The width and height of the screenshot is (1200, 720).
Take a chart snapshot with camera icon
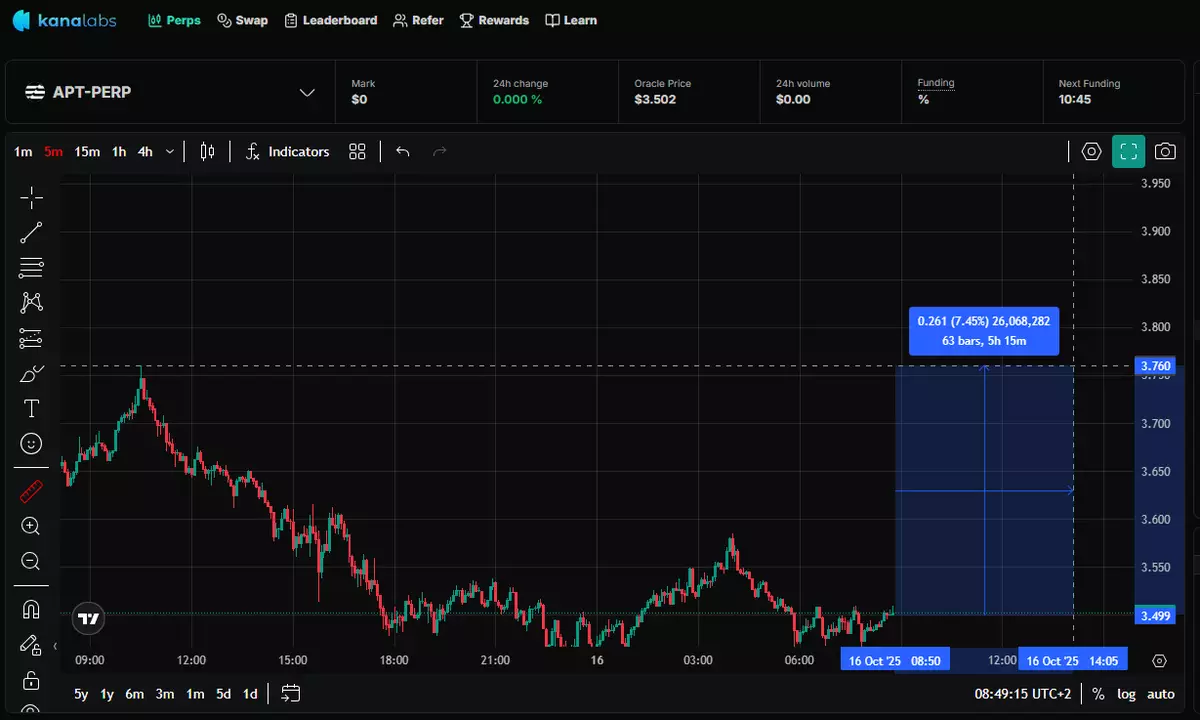tap(1165, 152)
